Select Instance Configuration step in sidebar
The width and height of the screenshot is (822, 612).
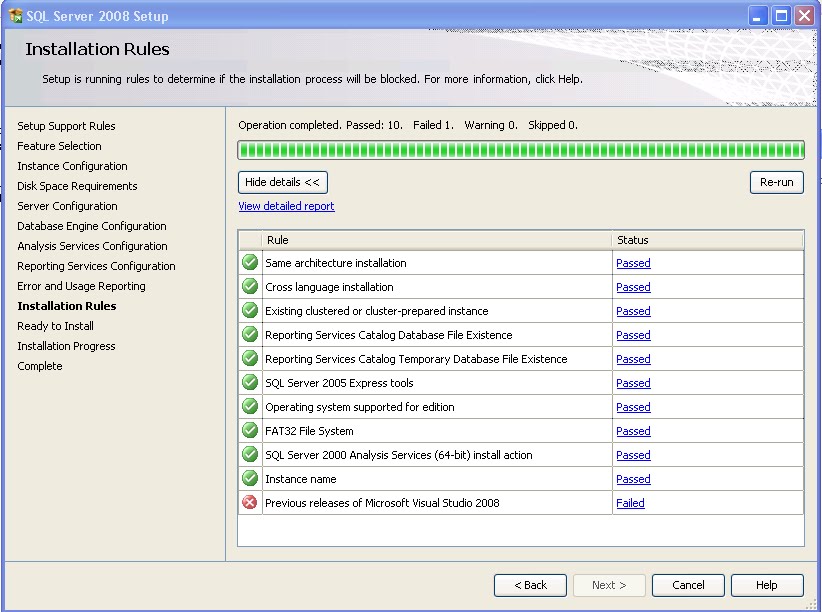tap(72, 166)
